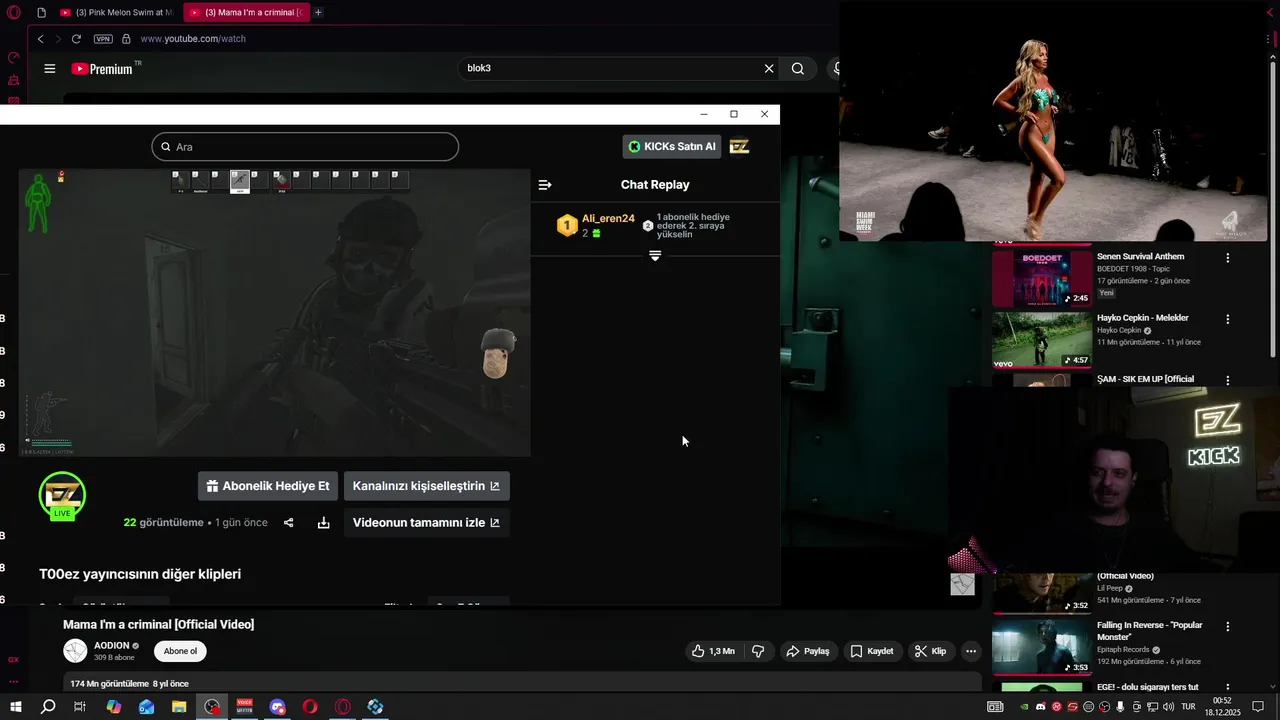1280x720 pixels.
Task: Save video with 'Kaydet' button
Action: tap(872, 651)
